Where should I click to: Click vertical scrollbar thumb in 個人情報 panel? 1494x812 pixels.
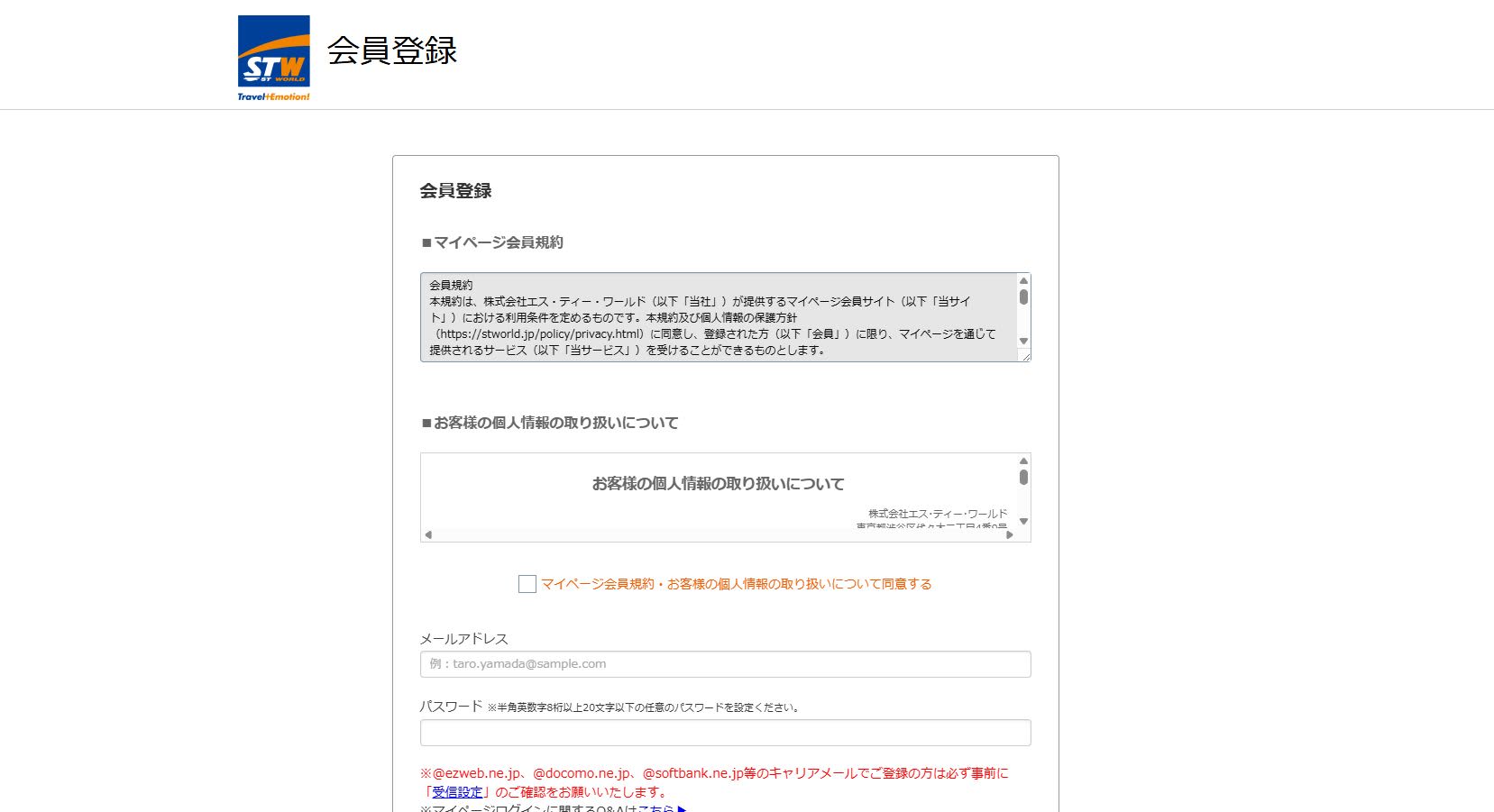tap(1023, 478)
